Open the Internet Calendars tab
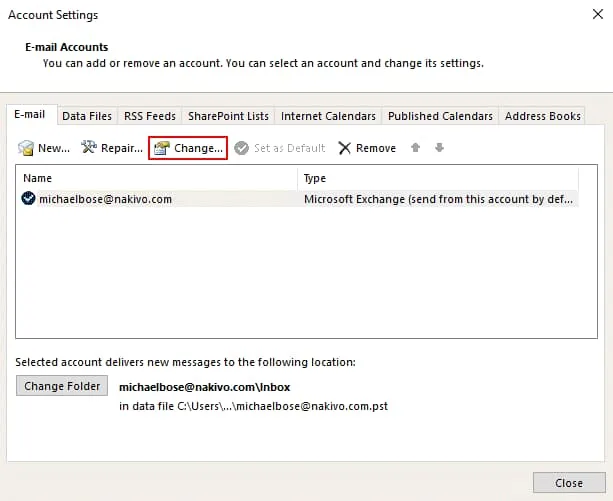613x501 pixels. click(328, 116)
